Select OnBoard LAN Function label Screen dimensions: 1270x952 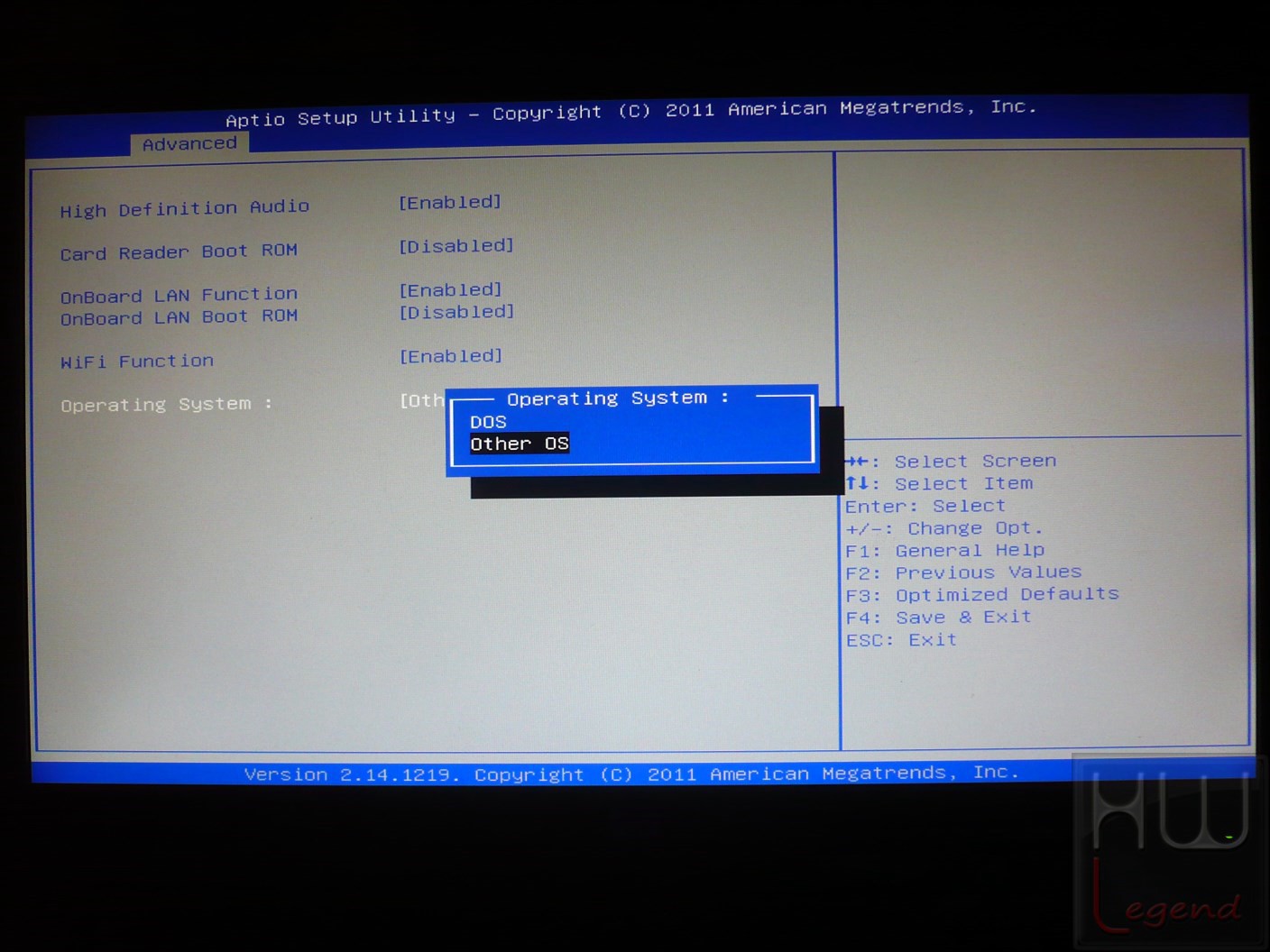click(x=179, y=295)
